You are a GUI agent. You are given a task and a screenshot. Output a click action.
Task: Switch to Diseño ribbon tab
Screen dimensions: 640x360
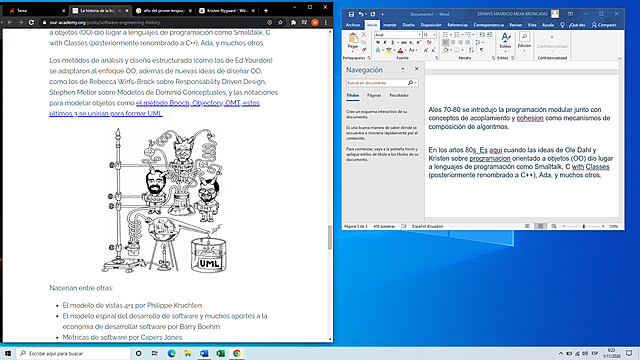coord(408,25)
